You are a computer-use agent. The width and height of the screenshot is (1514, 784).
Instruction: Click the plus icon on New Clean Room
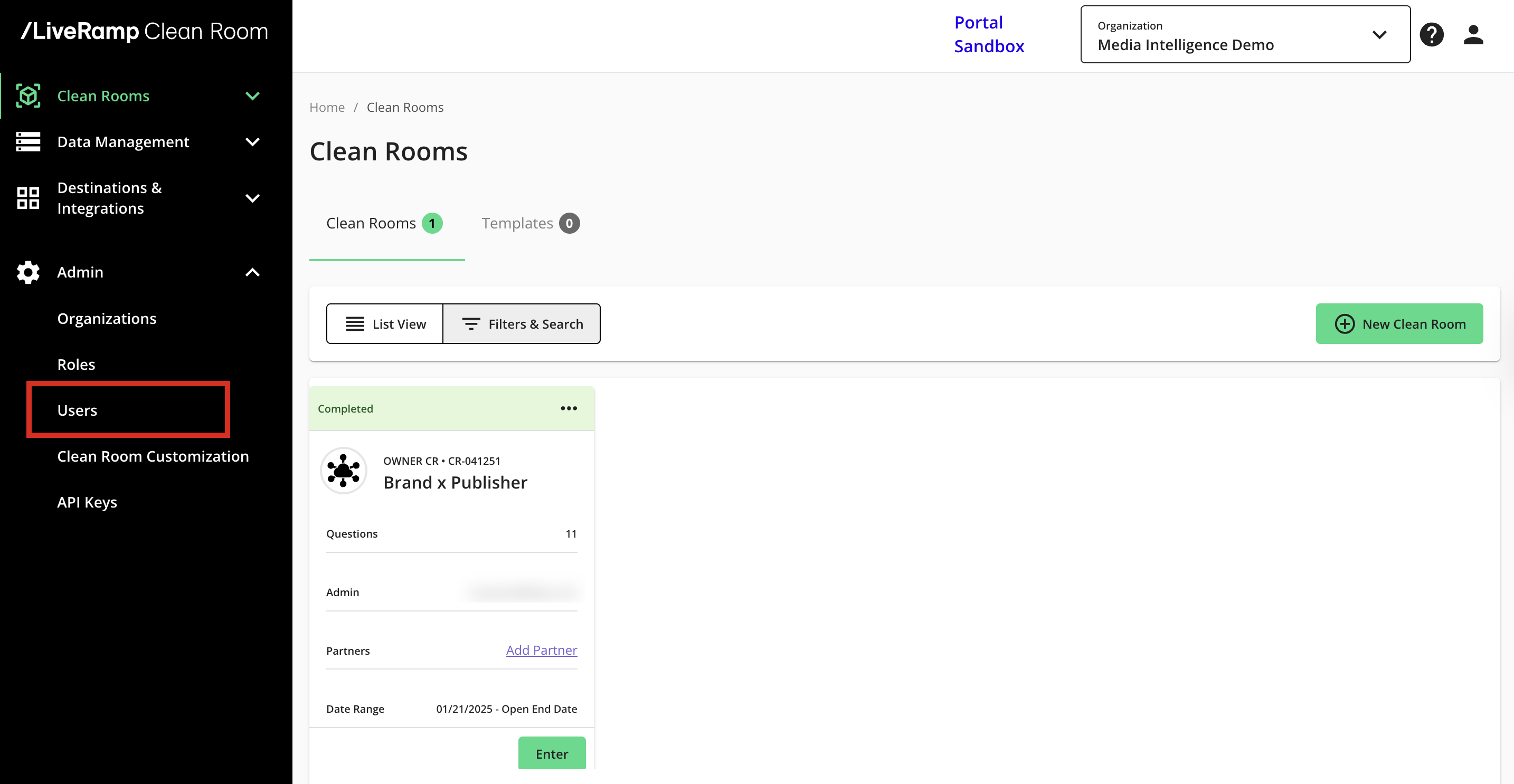coord(1344,323)
